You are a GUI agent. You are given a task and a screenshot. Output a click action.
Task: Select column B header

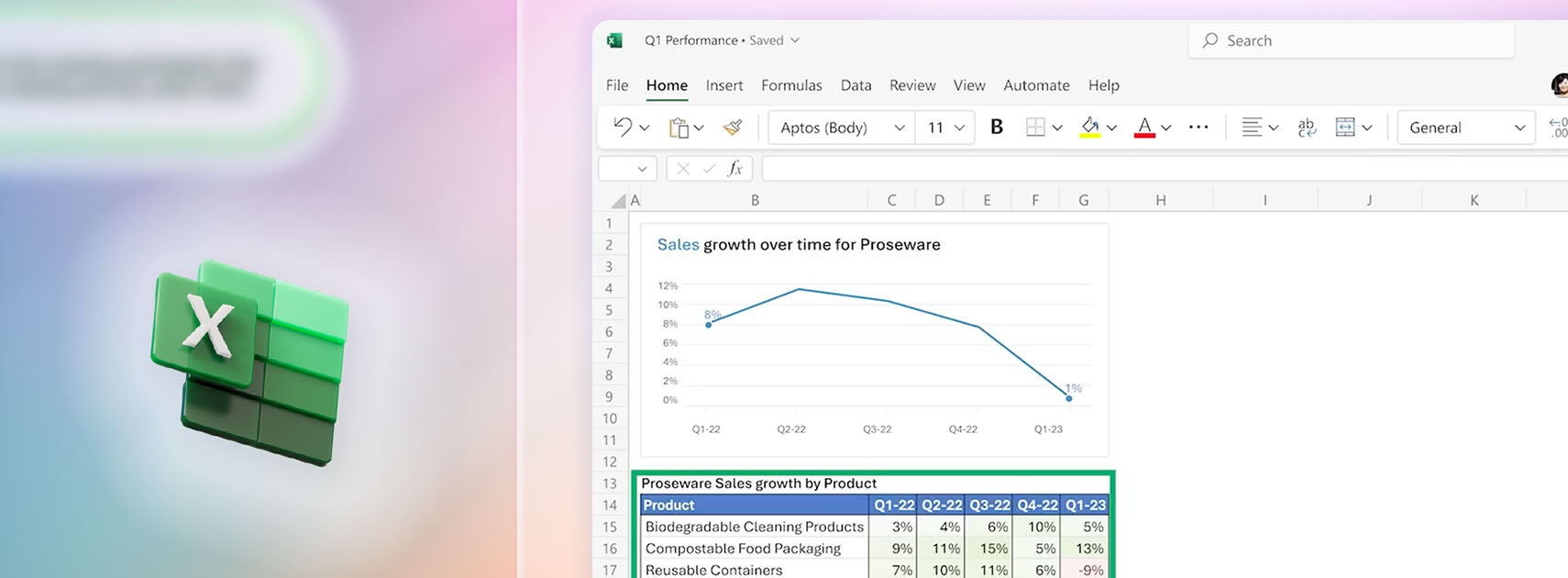(755, 200)
